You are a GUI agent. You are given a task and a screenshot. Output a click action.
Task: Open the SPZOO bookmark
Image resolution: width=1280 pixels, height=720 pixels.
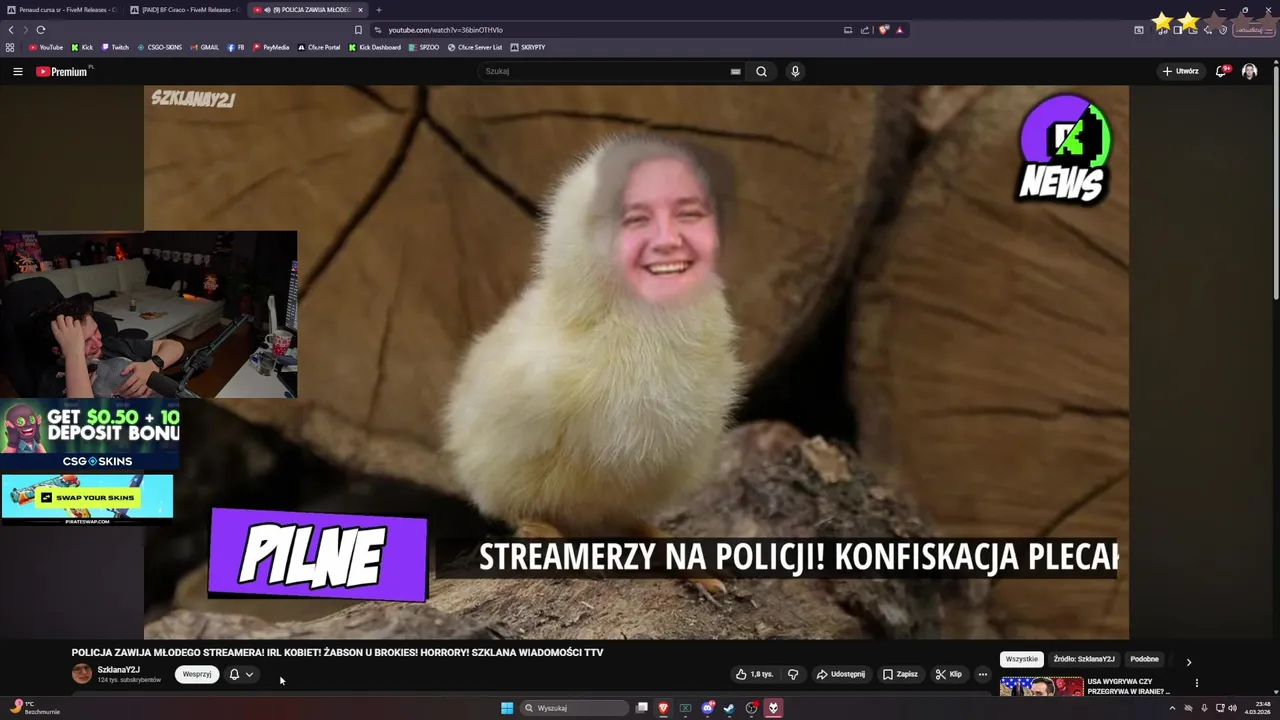click(424, 47)
